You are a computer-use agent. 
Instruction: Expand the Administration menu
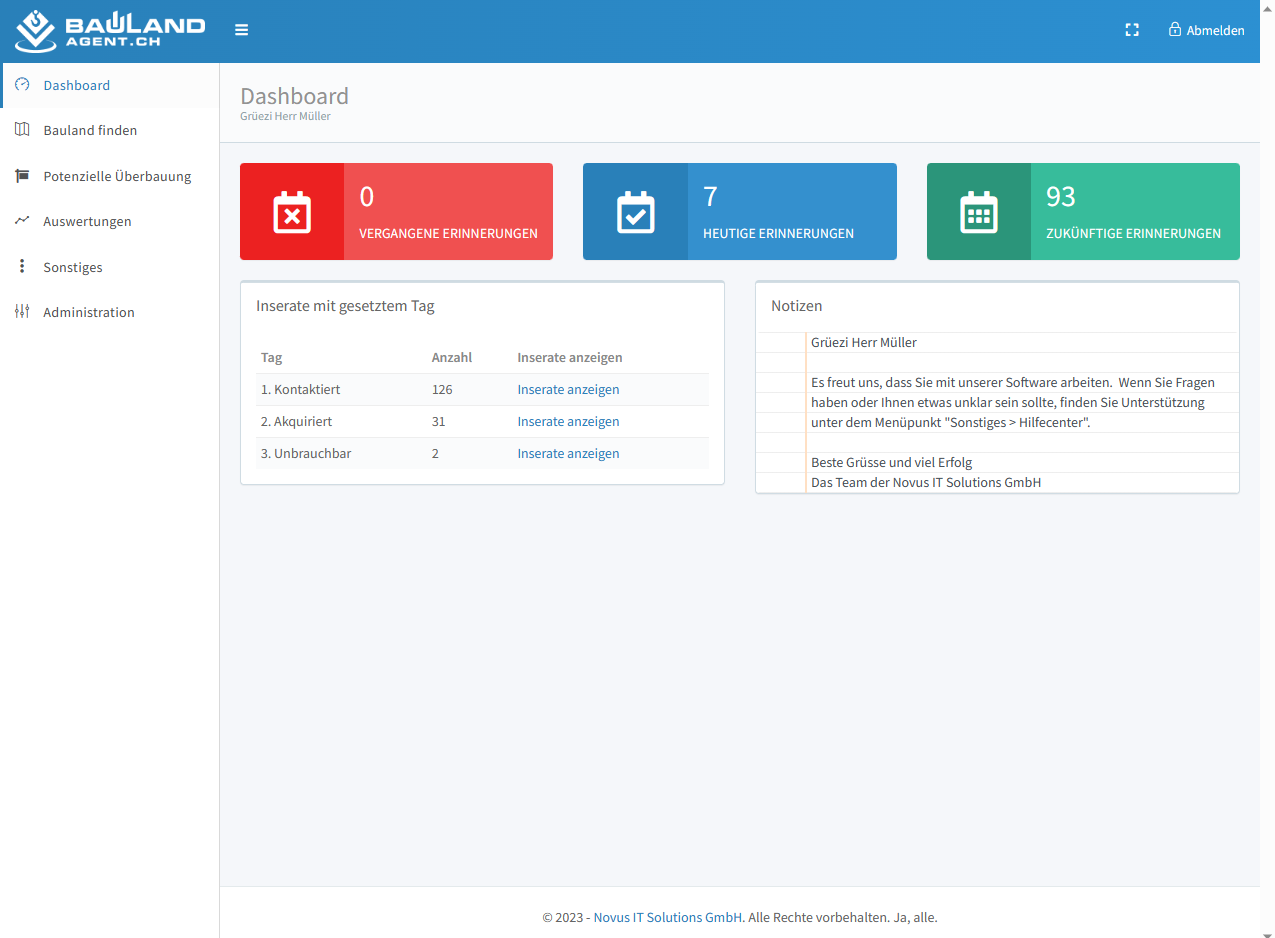(88, 312)
